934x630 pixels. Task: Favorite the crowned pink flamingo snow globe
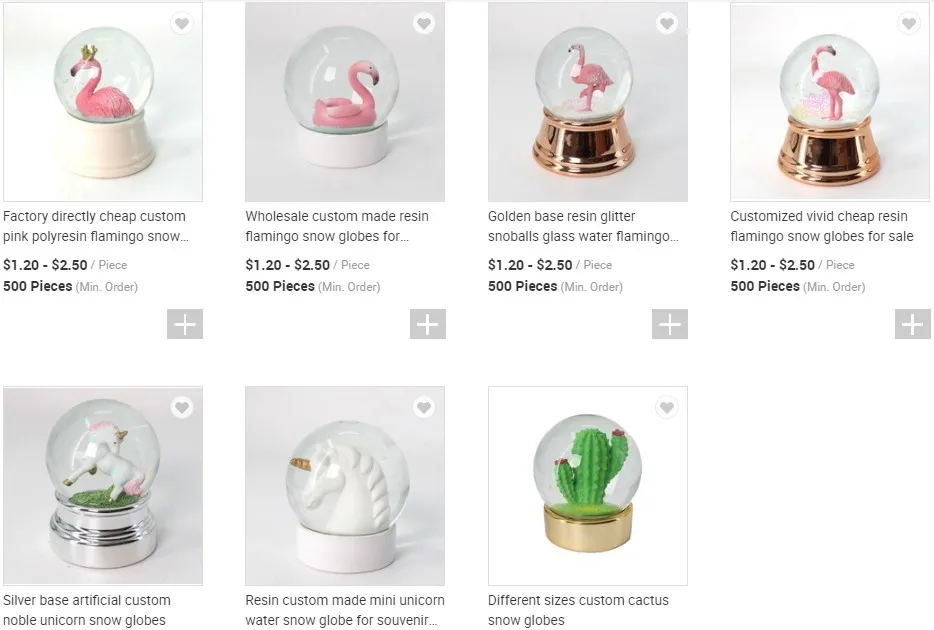(181, 24)
